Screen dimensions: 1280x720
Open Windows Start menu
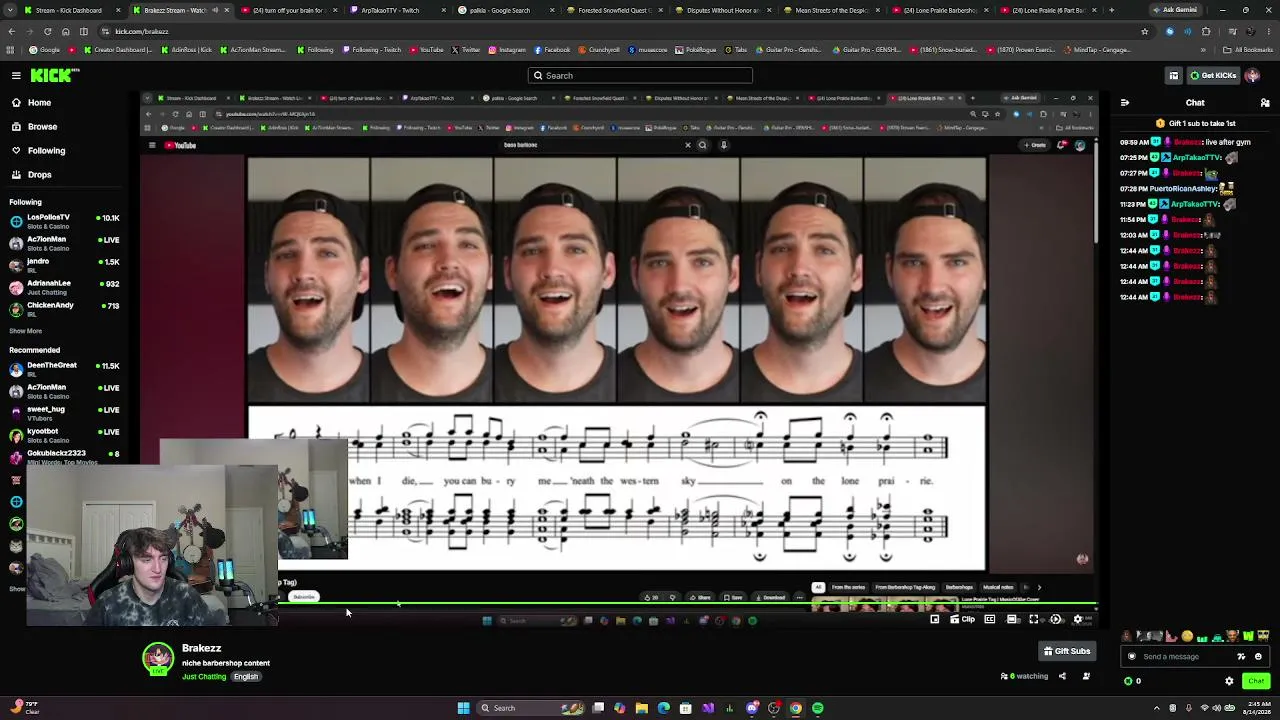click(463, 708)
